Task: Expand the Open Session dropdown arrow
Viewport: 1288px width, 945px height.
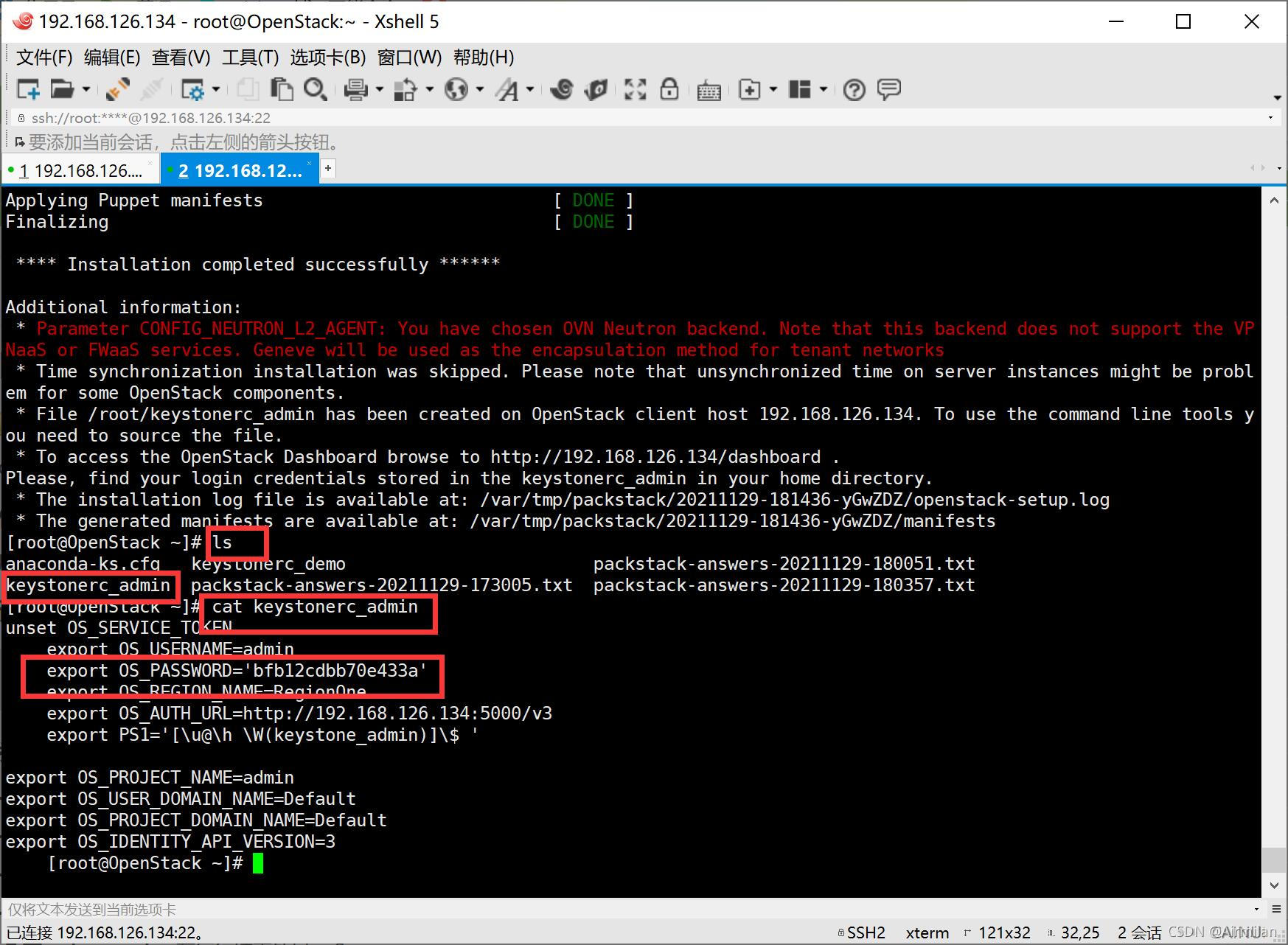Action: [x=86, y=90]
